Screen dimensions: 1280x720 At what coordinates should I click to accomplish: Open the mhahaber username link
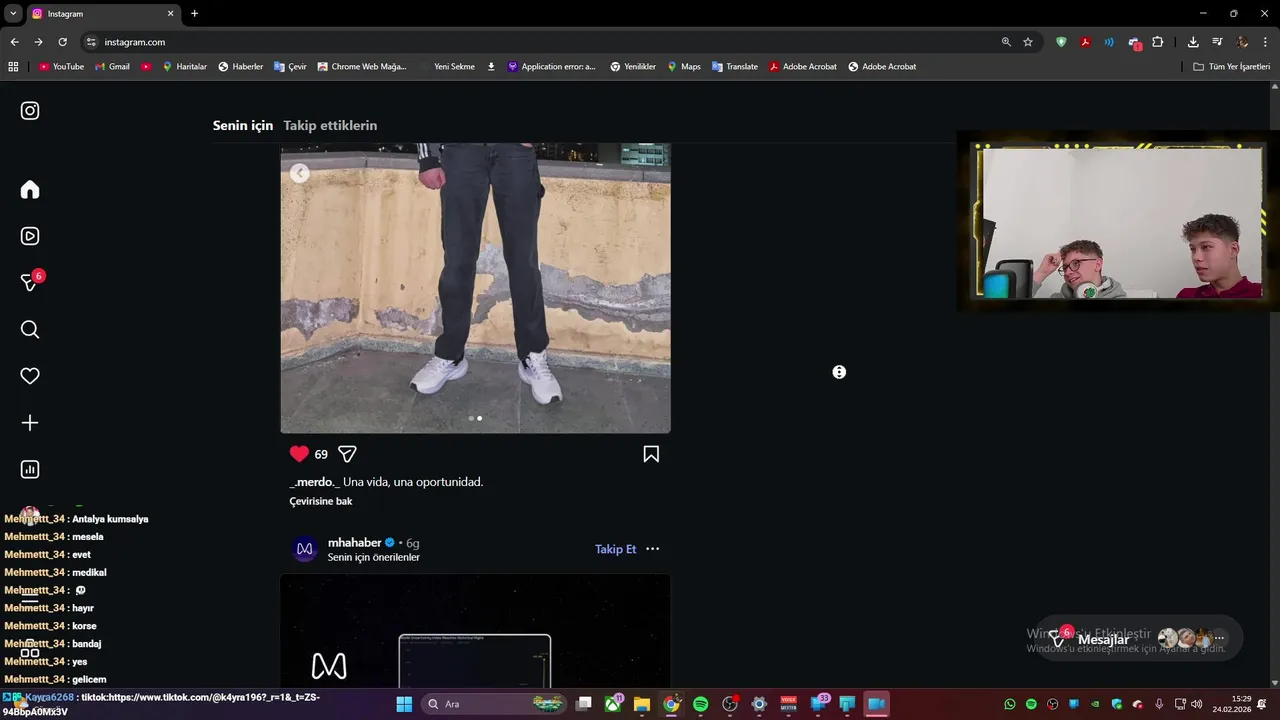click(355, 543)
